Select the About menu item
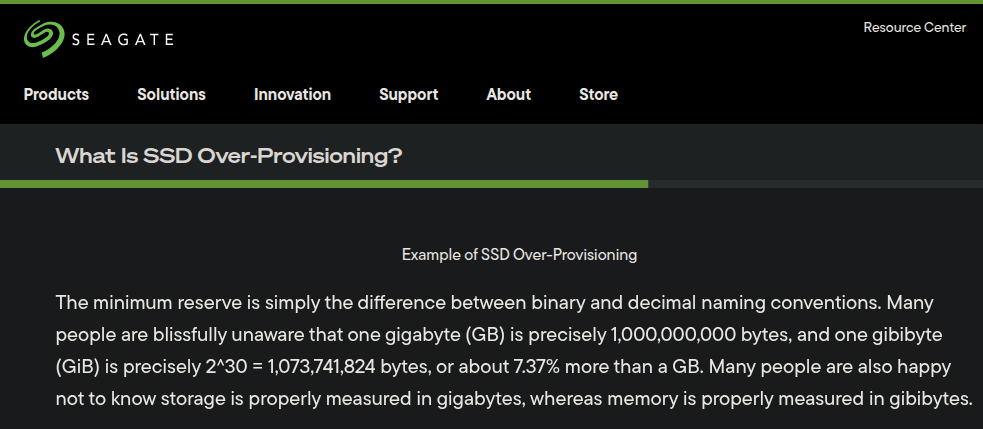Screen dimensions: 983x429 tap(508, 95)
